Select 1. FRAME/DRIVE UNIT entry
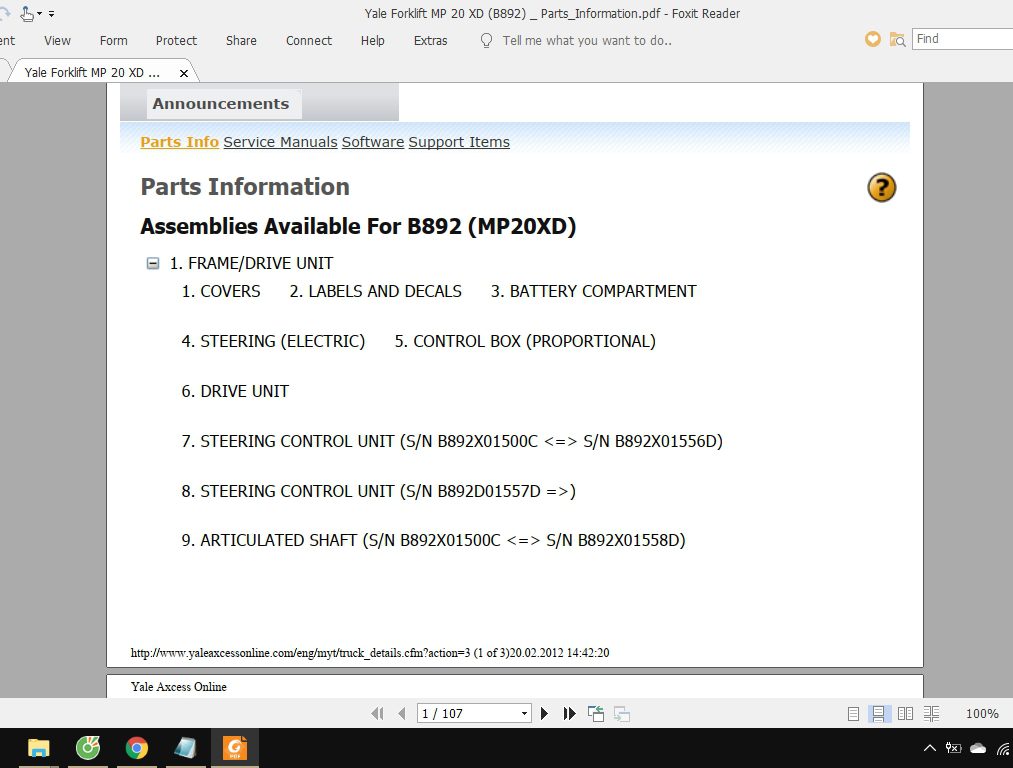Screen dimensions: 1013x768 (251, 264)
